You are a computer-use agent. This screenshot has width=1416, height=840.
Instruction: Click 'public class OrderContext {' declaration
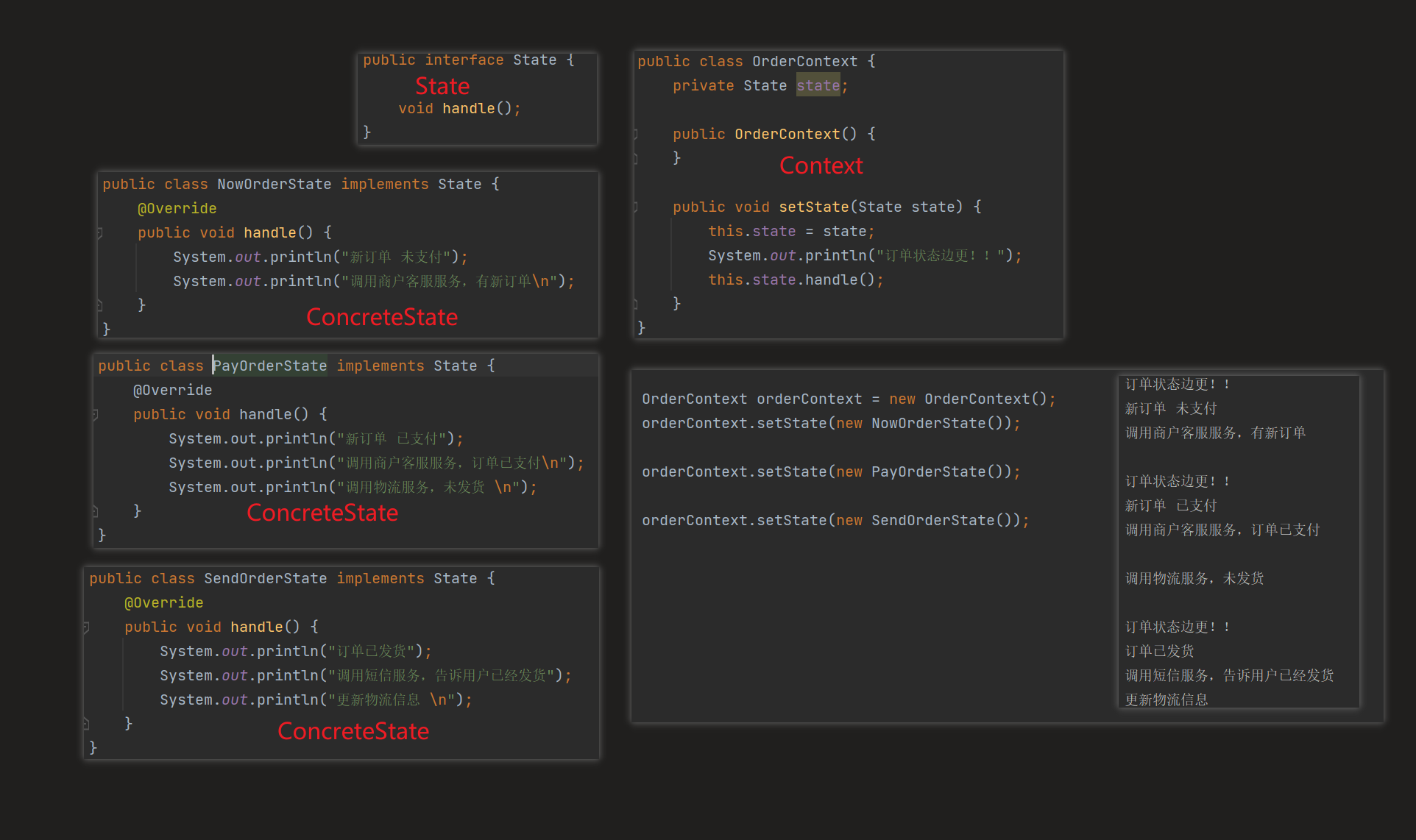click(757, 62)
